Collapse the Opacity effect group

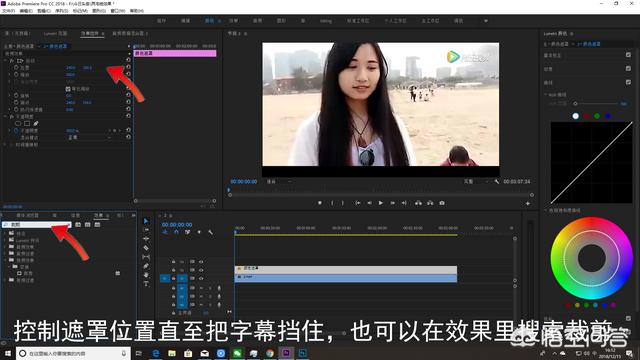coord(6,116)
